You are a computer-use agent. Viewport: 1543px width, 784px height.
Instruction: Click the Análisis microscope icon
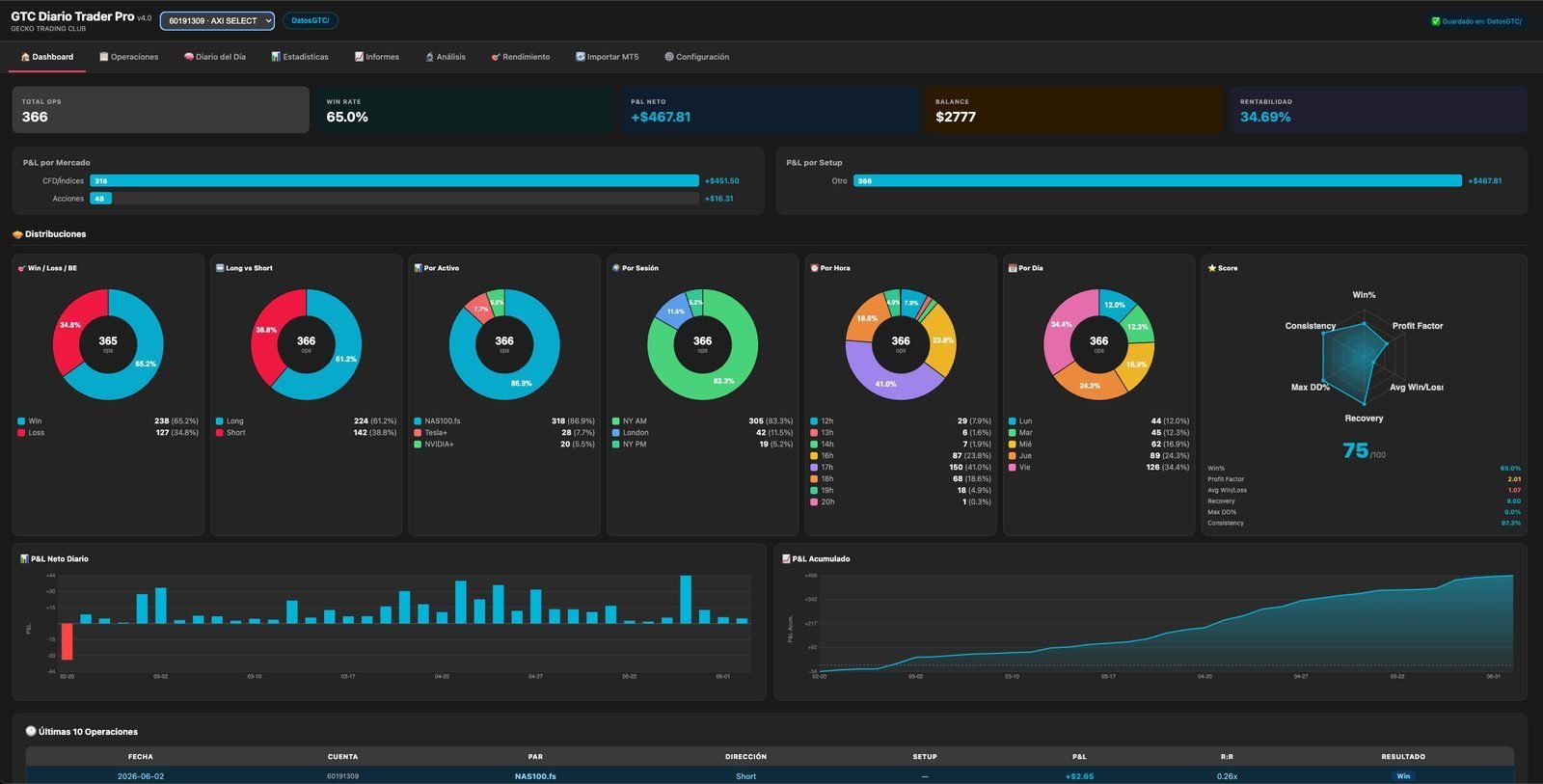429,57
